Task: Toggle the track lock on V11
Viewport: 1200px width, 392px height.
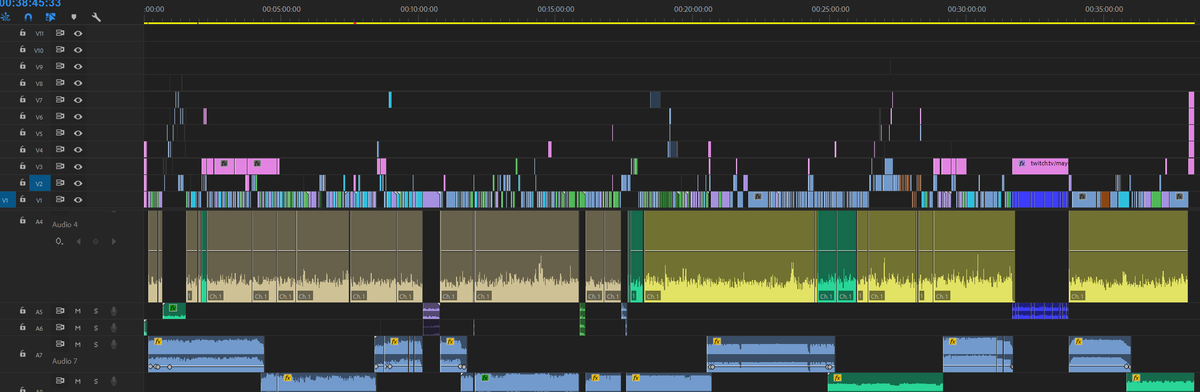Action: [22, 33]
